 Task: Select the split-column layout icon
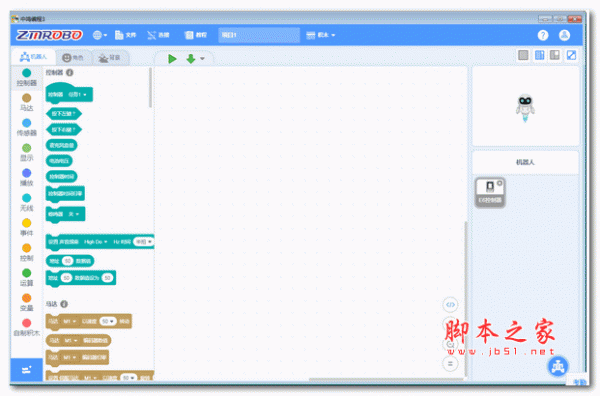click(539, 55)
